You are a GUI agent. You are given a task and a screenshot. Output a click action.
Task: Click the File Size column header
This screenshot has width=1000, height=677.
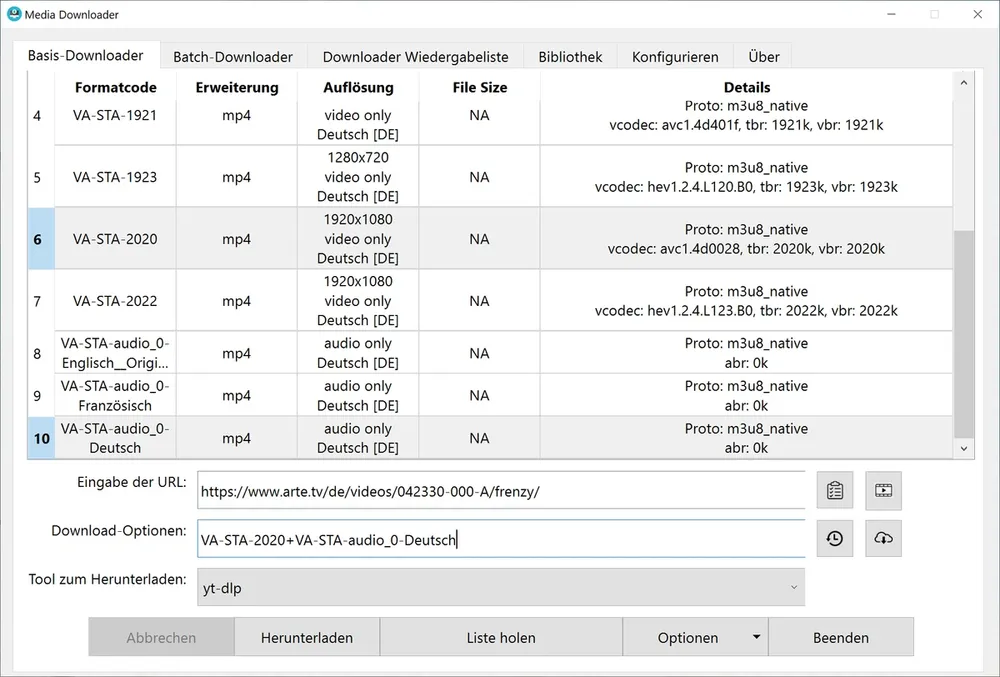pos(480,87)
